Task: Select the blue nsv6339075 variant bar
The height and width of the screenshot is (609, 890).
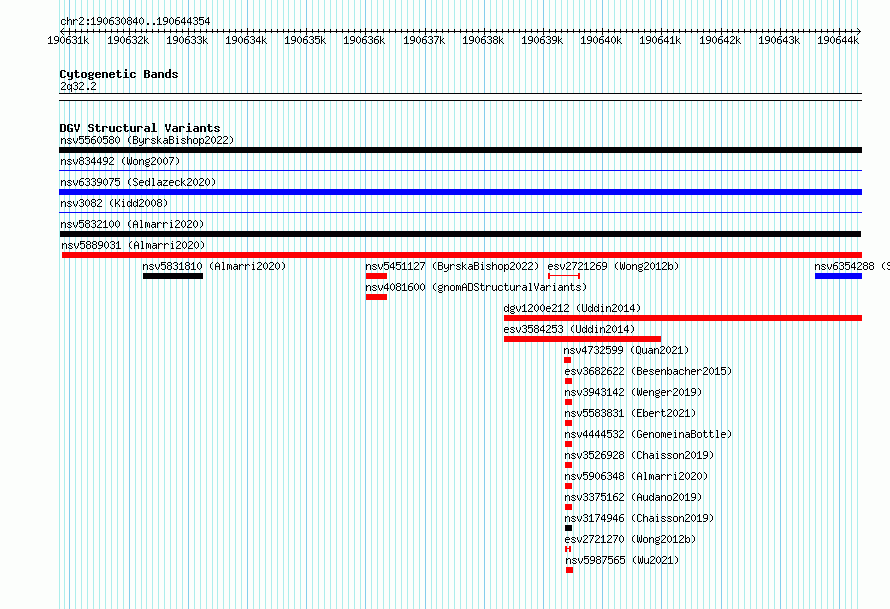Action: click(x=460, y=192)
